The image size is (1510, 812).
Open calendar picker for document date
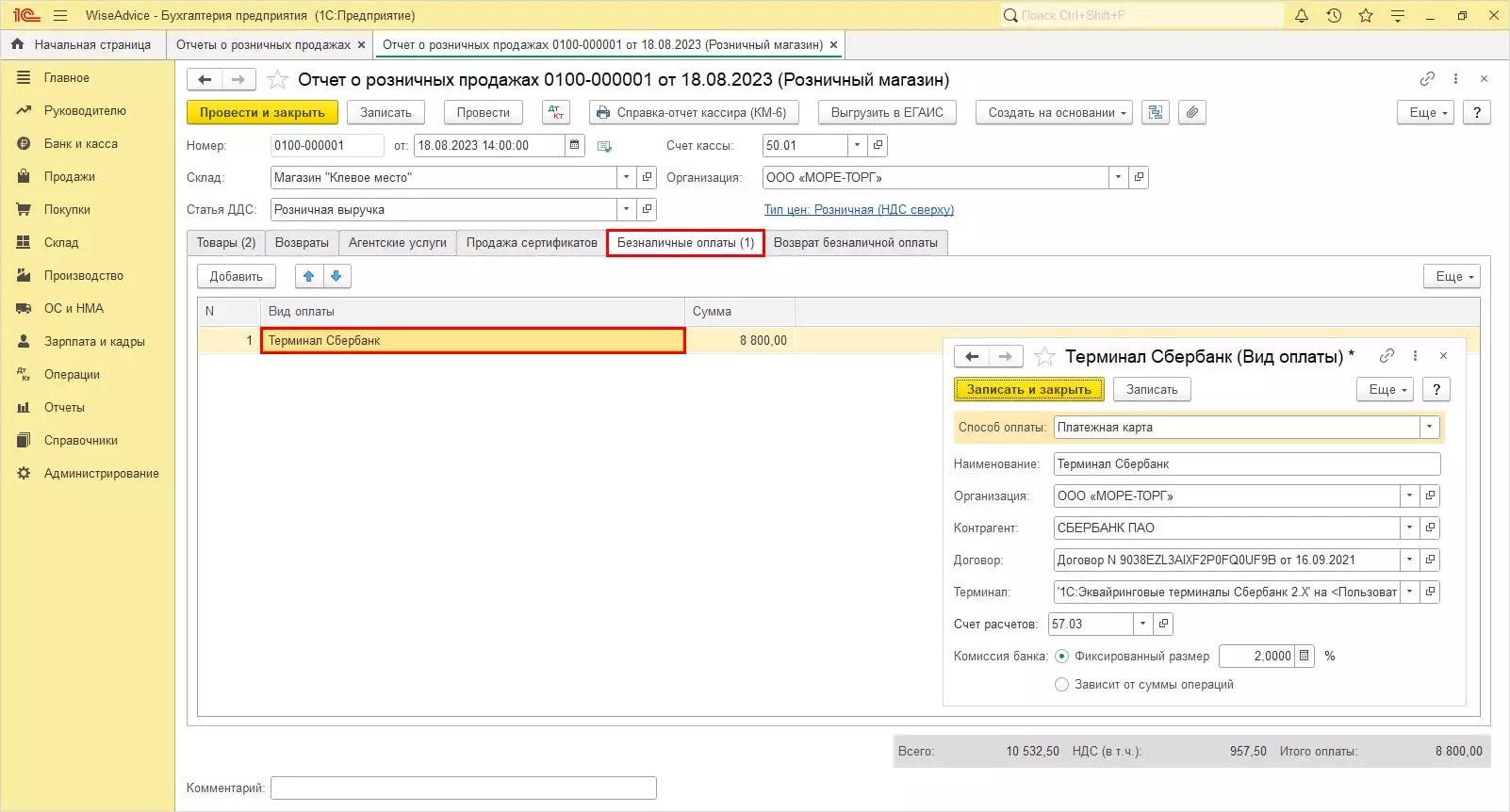pos(575,146)
